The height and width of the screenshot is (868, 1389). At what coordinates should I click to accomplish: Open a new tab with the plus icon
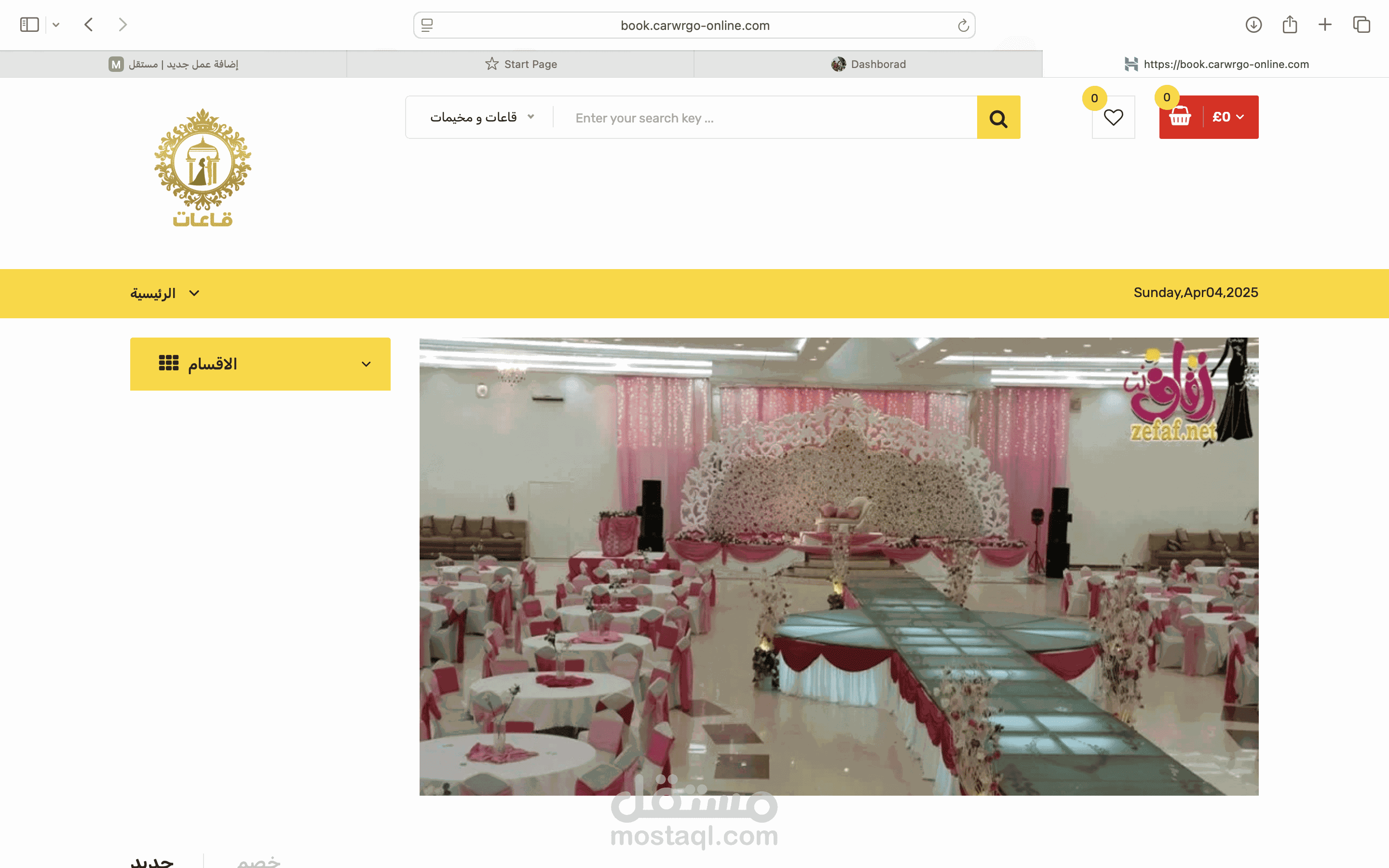[1325, 24]
